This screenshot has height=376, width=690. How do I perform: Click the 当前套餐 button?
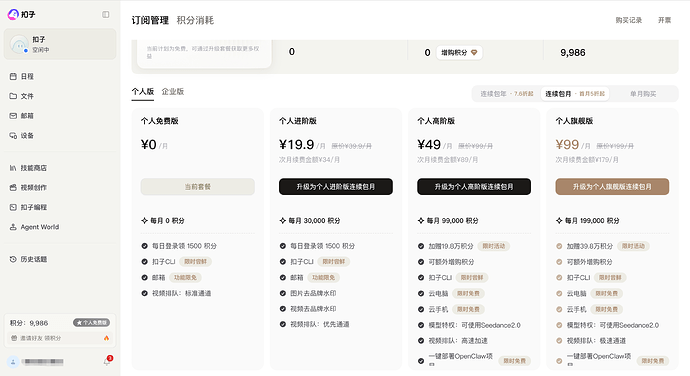198,187
